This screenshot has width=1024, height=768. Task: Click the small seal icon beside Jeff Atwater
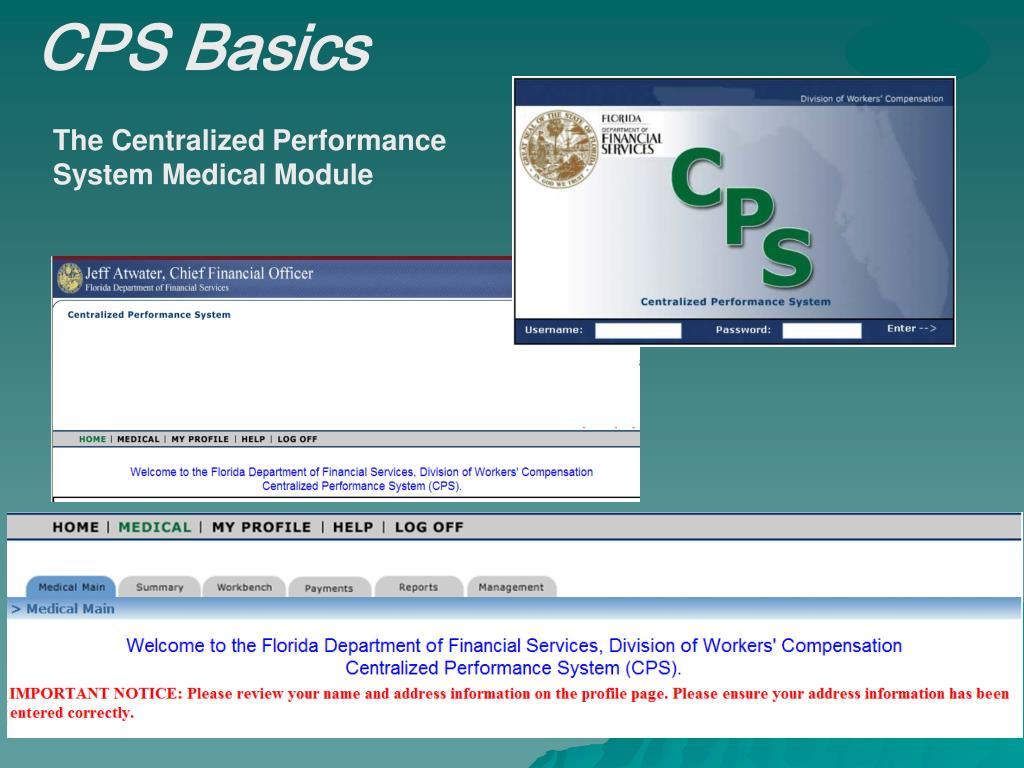pos(69,278)
